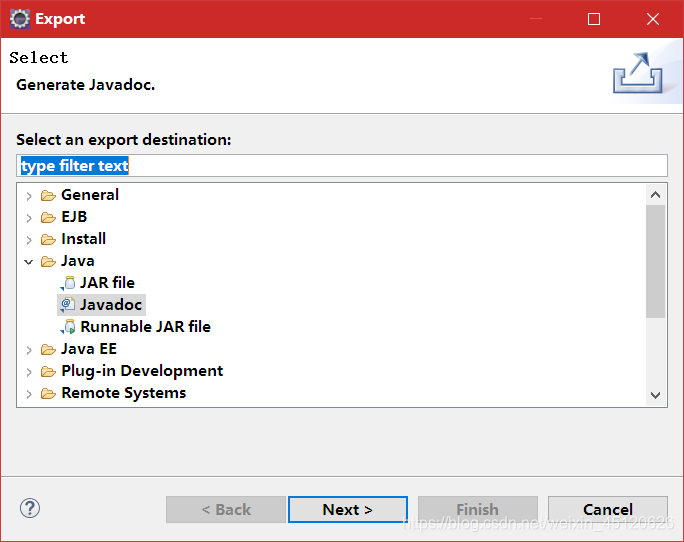The image size is (684, 542).
Task: Click the Eclipse gear icon in title bar
Action: coord(20,19)
